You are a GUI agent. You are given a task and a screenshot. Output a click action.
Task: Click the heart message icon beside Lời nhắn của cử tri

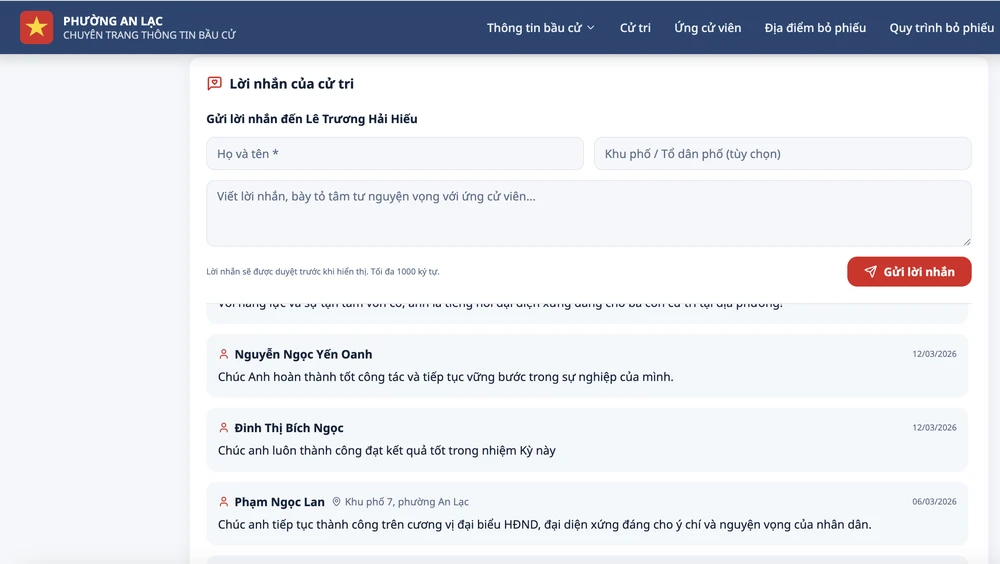214,84
